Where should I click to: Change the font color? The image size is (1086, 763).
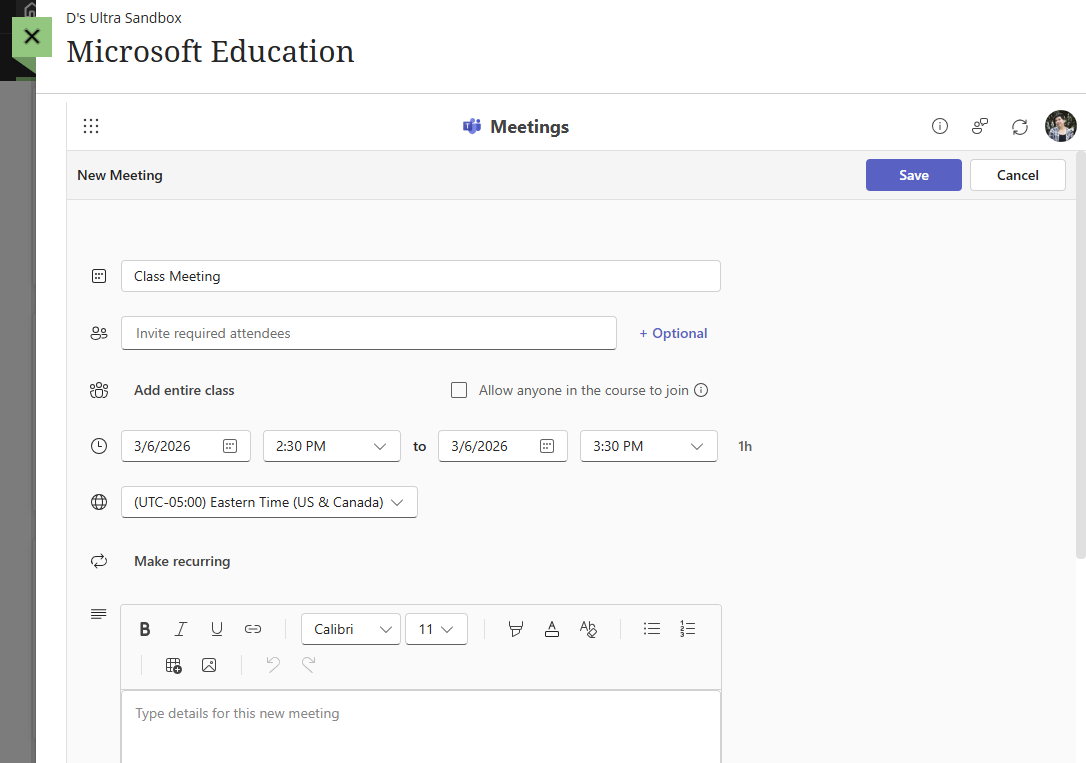pyautogui.click(x=552, y=629)
